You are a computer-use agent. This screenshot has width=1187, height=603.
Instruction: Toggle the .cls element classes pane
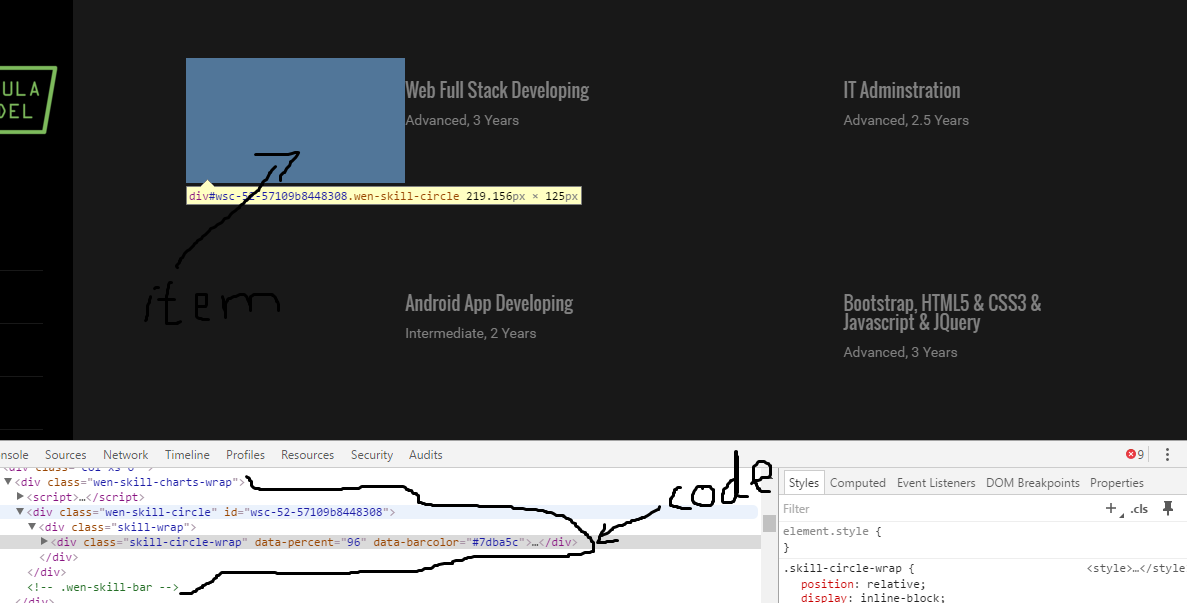(1139, 509)
